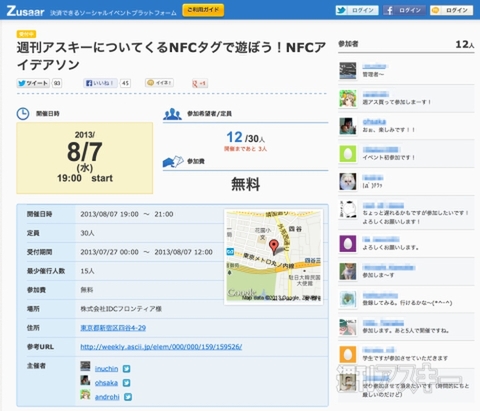Open organizer androhi profile link
This screenshot has width=480, height=411.
[107, 397]
